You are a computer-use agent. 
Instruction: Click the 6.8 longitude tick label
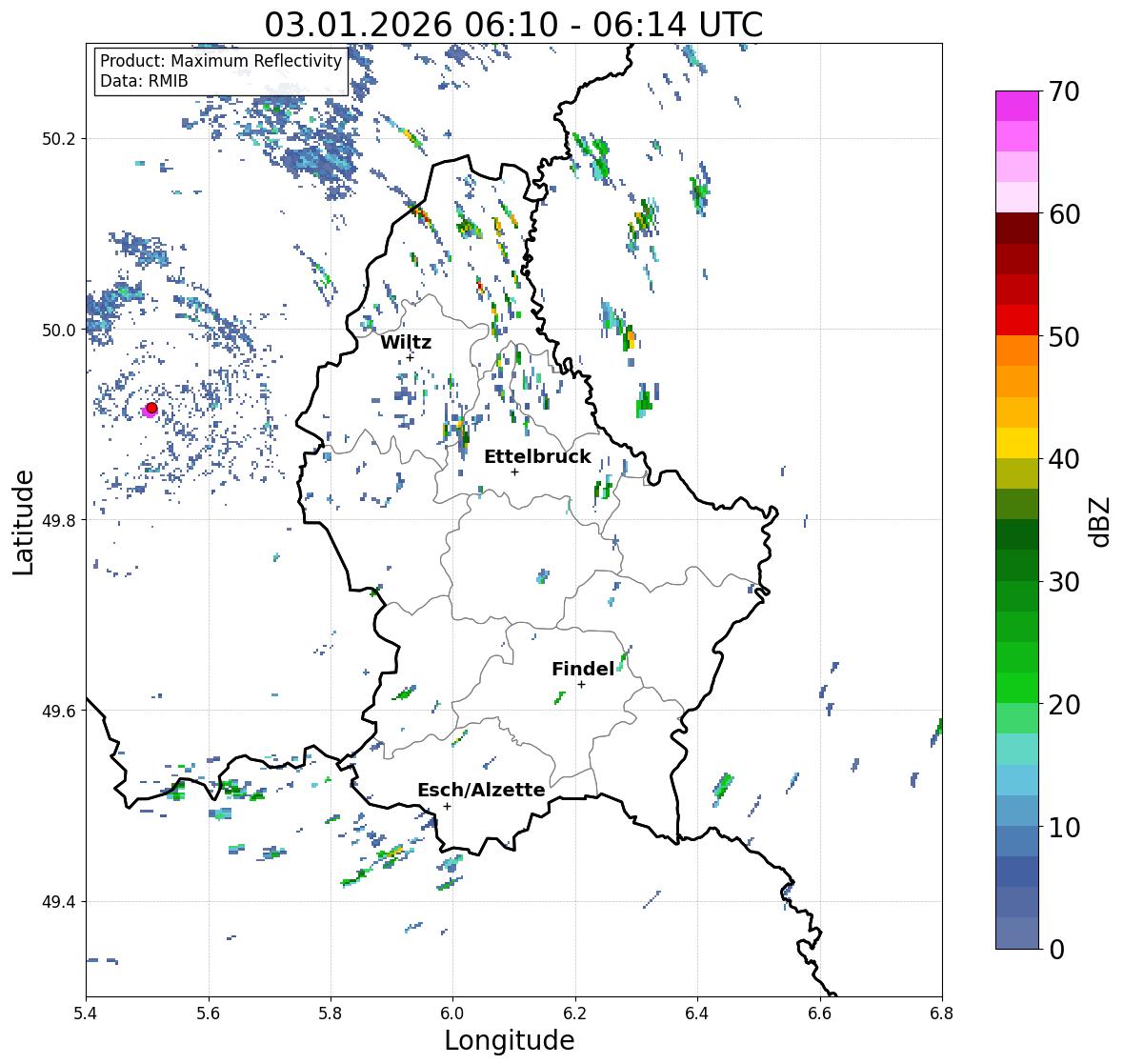click(x=942, y=1014)
